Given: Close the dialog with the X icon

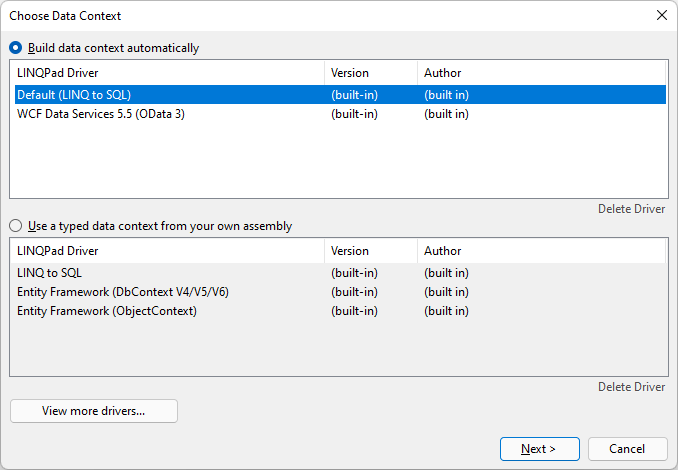Looking at the screenshot, I should tap(662, 15).
